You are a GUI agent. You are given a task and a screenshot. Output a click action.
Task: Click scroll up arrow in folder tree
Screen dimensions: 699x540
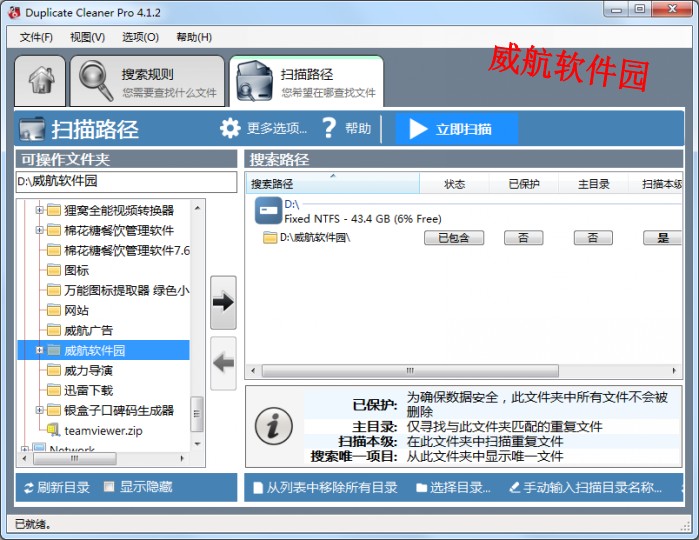(197, 208)
